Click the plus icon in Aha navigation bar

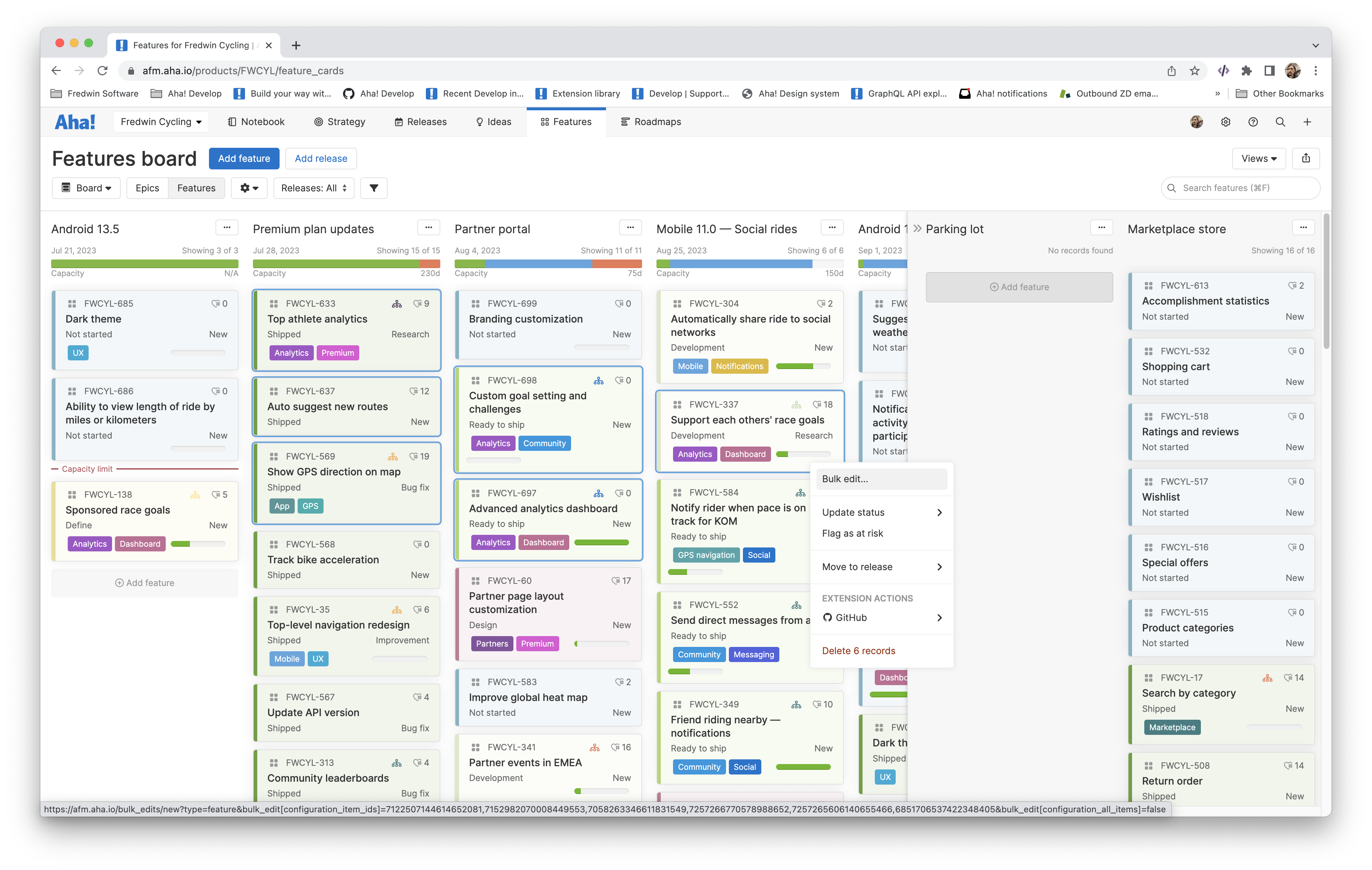point(1308,121)
